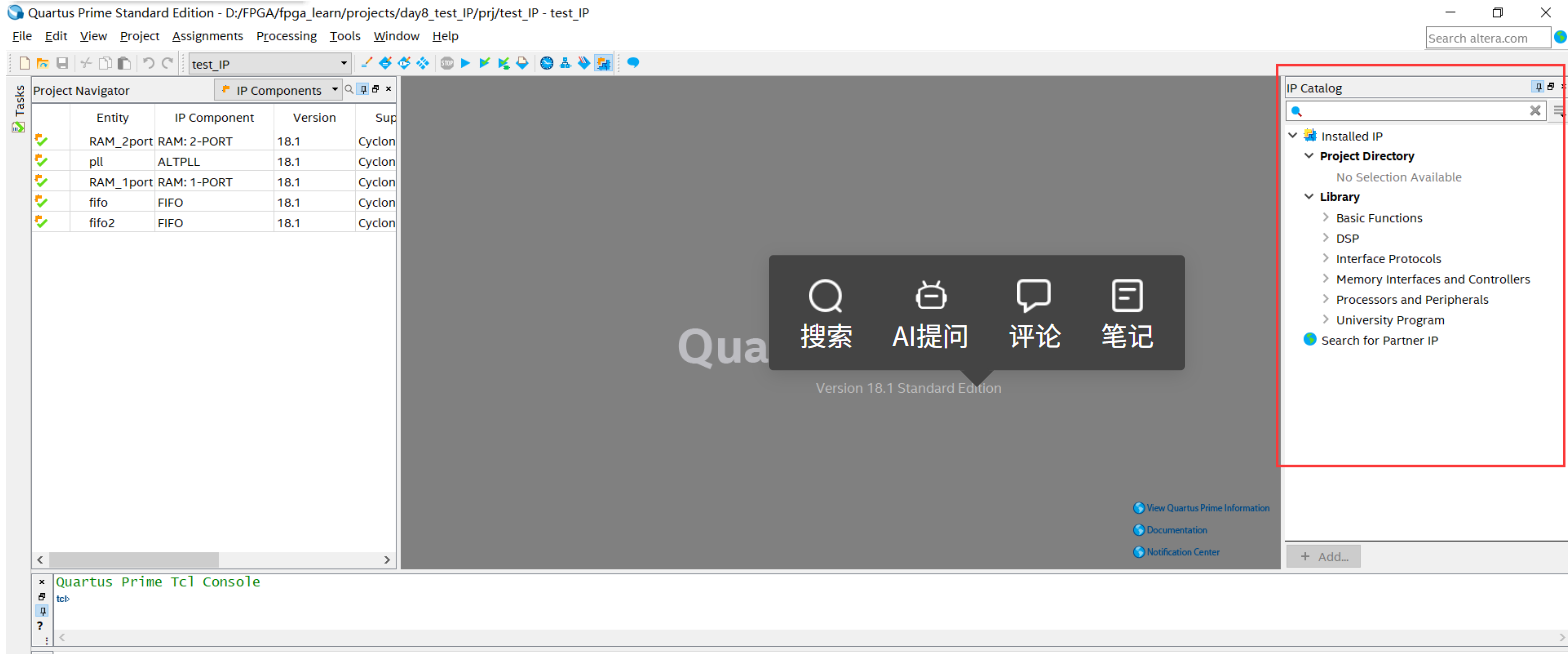
Task: Click the blue speech bubble toolbar icon
Action: (x=633, y=63)
